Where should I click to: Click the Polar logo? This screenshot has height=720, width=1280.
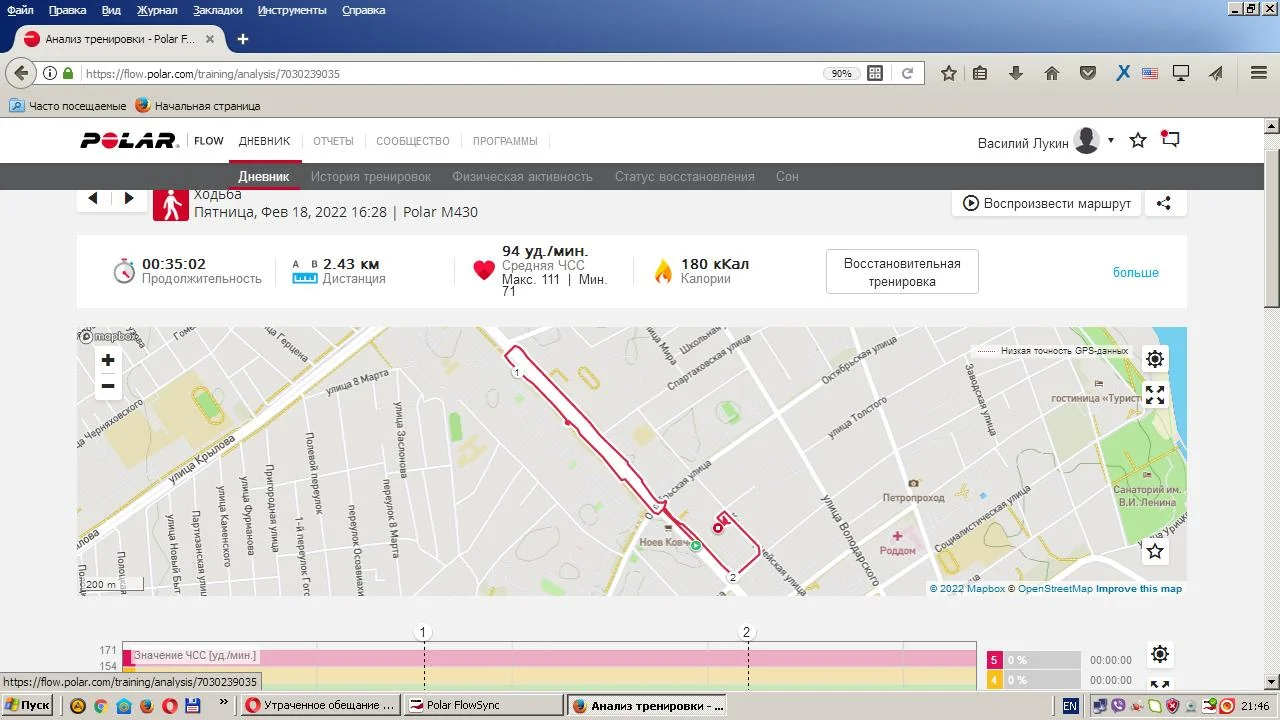click(x=129, y=141)
